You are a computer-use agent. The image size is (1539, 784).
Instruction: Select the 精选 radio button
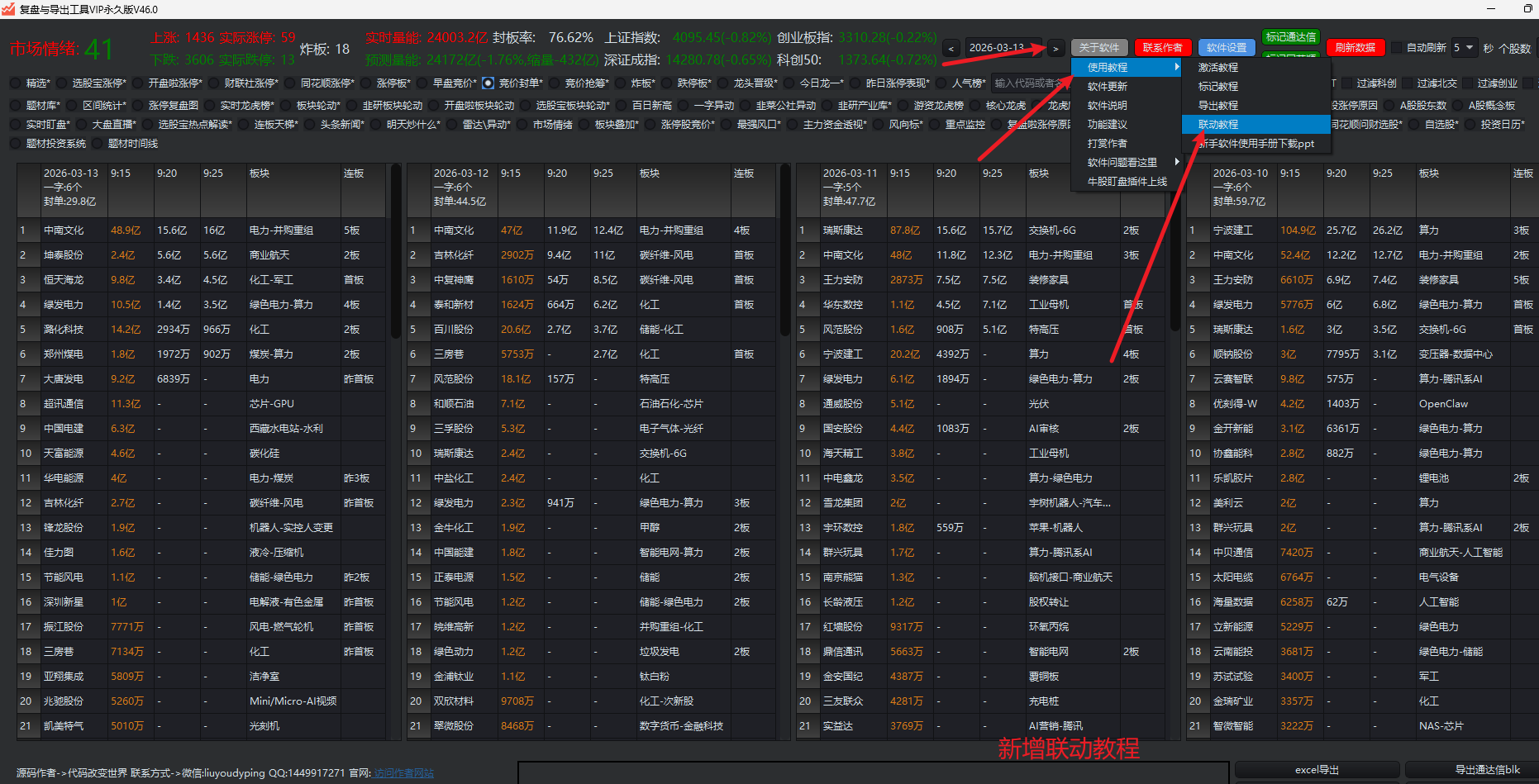(x=16, y=83)
